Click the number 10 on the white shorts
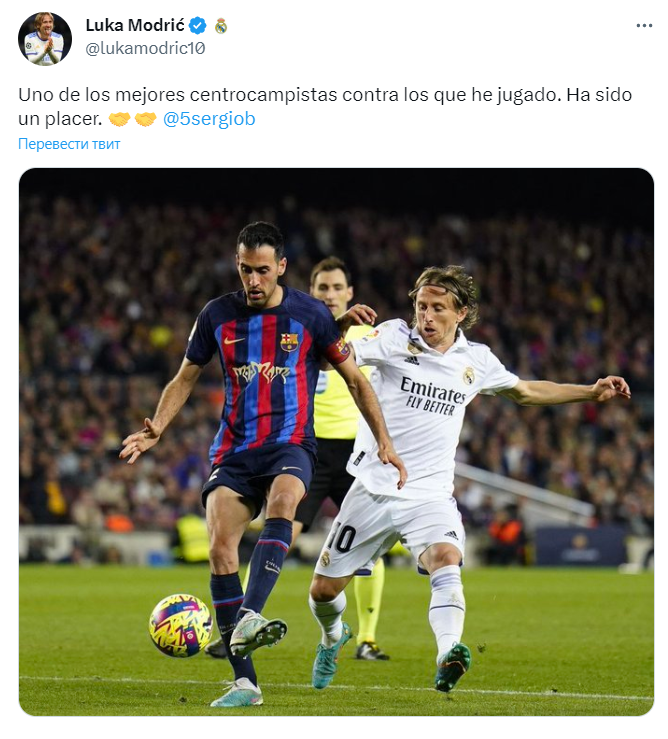Viewport: 668px width, 739px height. point(342,537)
